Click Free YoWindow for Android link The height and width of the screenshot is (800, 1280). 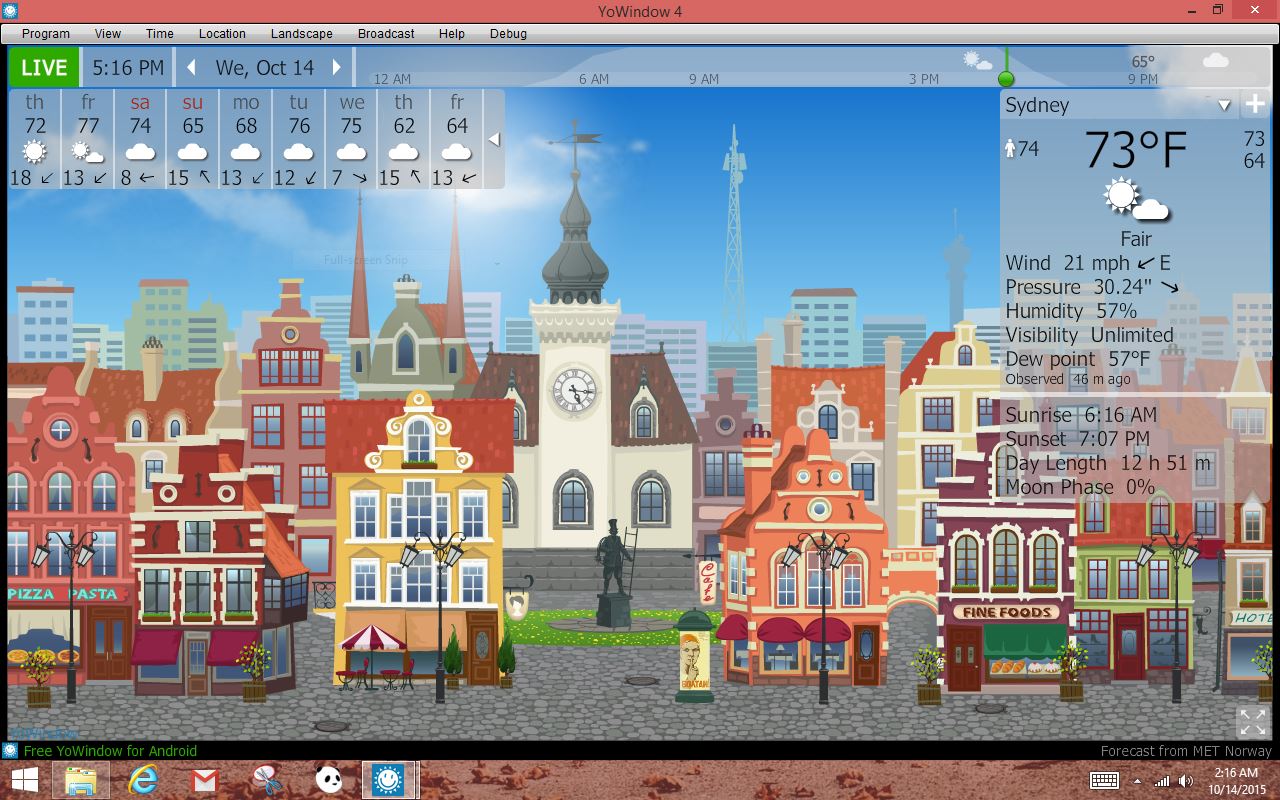click(110, 751)
